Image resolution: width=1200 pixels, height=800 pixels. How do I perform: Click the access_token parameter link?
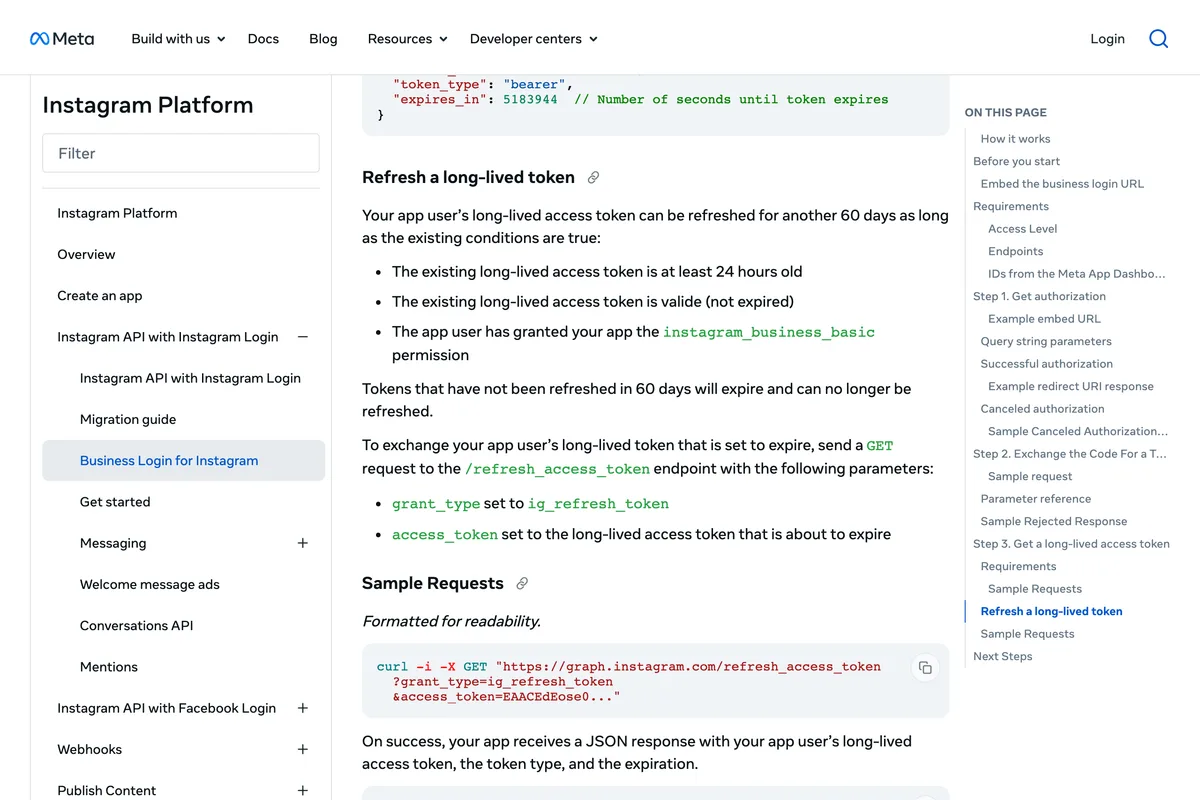pos(445,535)
